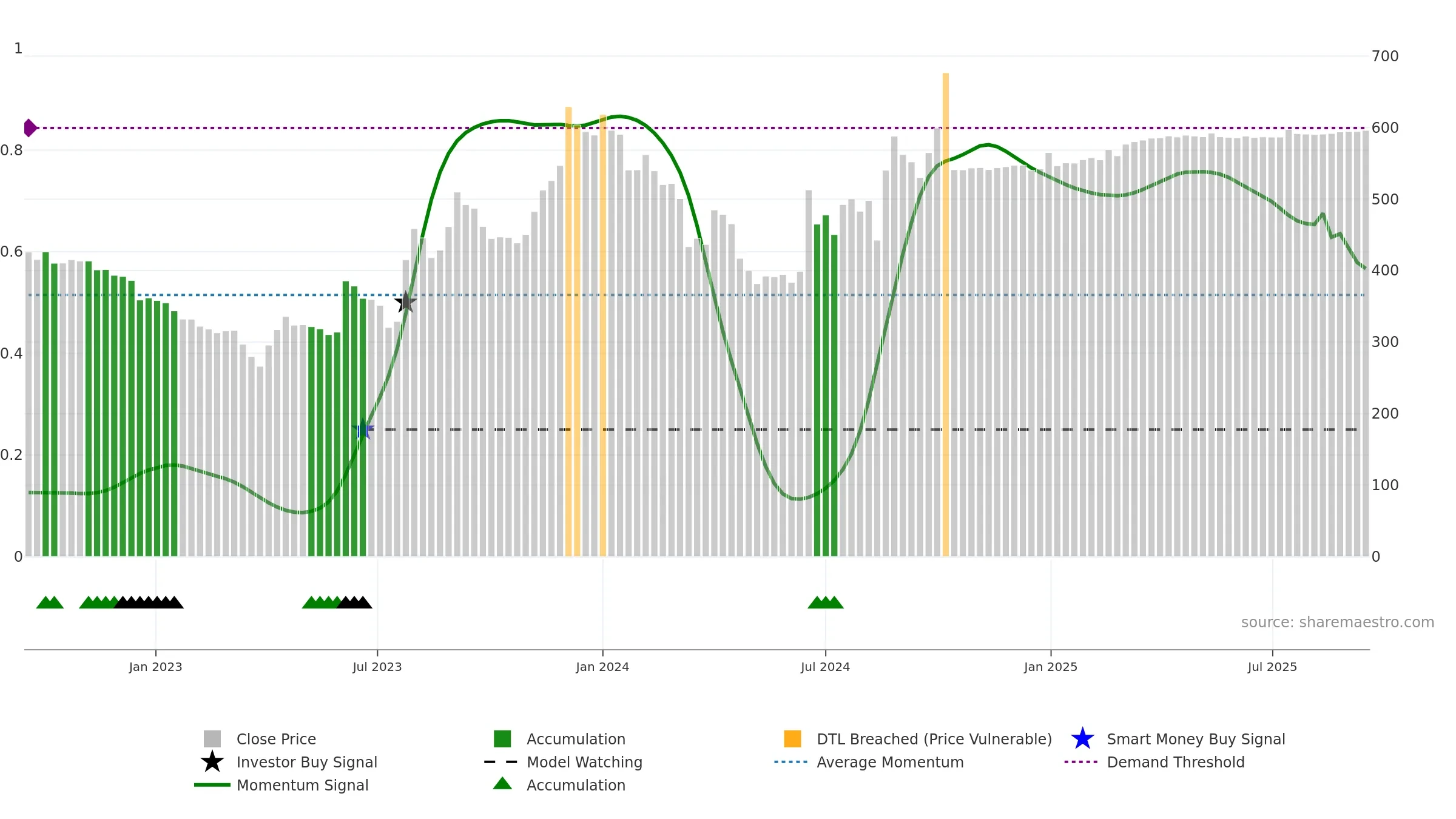Click the Jul 2025 axis label
The width and height of the screenshot is (1456, 819).
[1272, 667]
